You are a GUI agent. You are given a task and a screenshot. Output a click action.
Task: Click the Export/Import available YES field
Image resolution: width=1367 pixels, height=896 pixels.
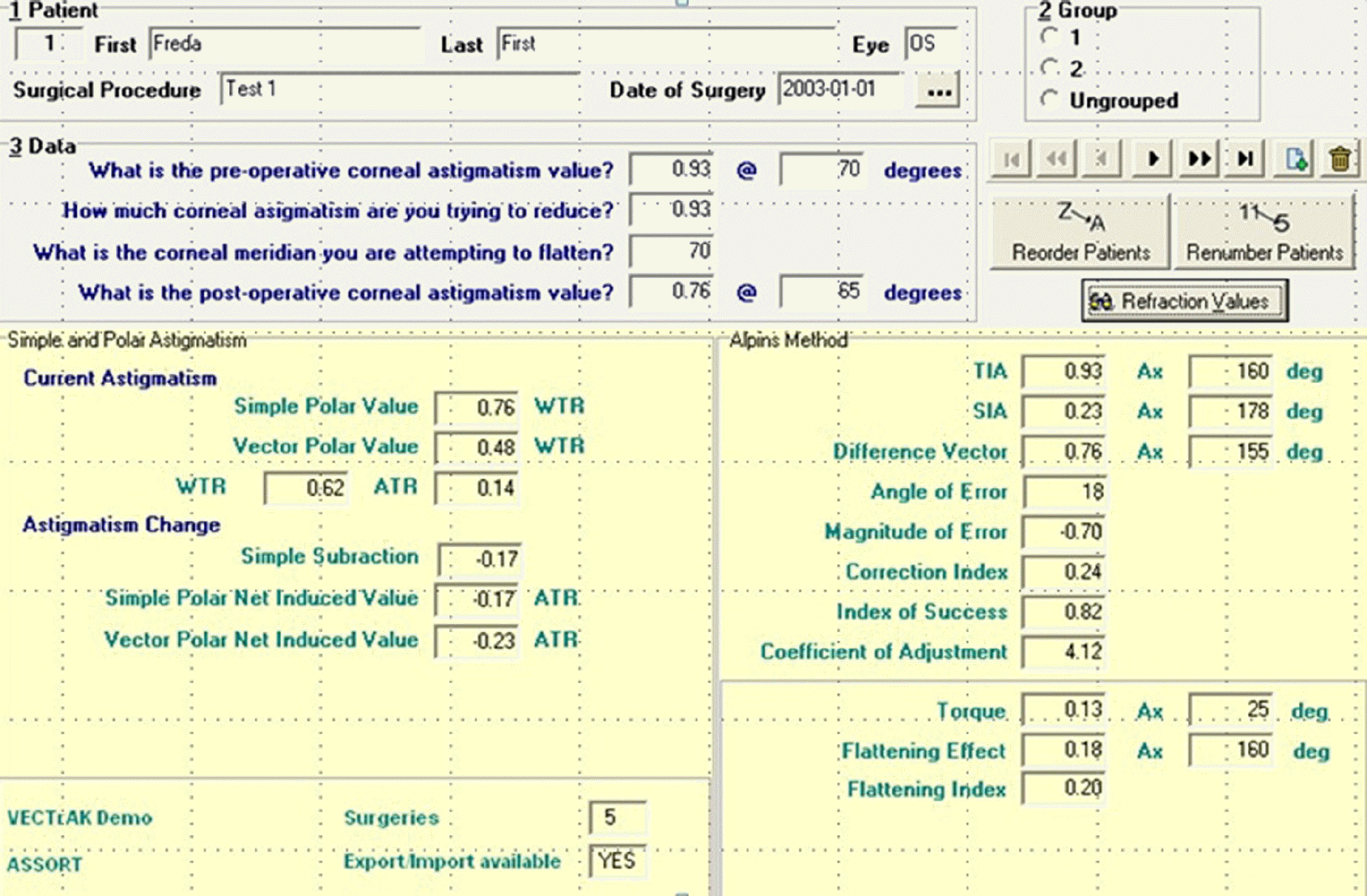[618, 861]
